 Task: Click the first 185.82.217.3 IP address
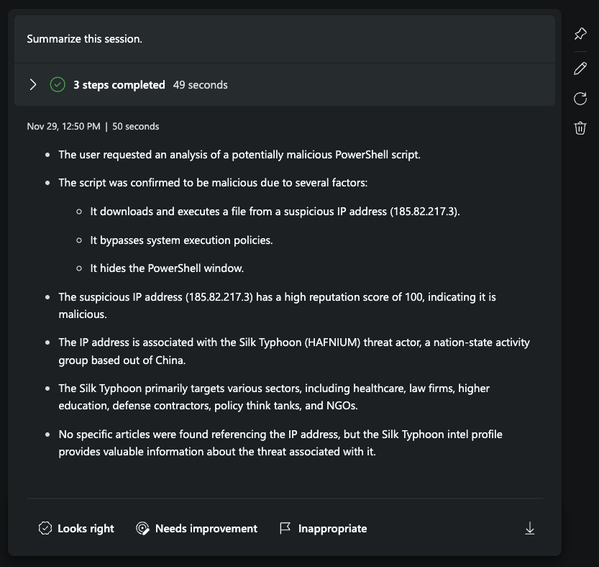425,211
